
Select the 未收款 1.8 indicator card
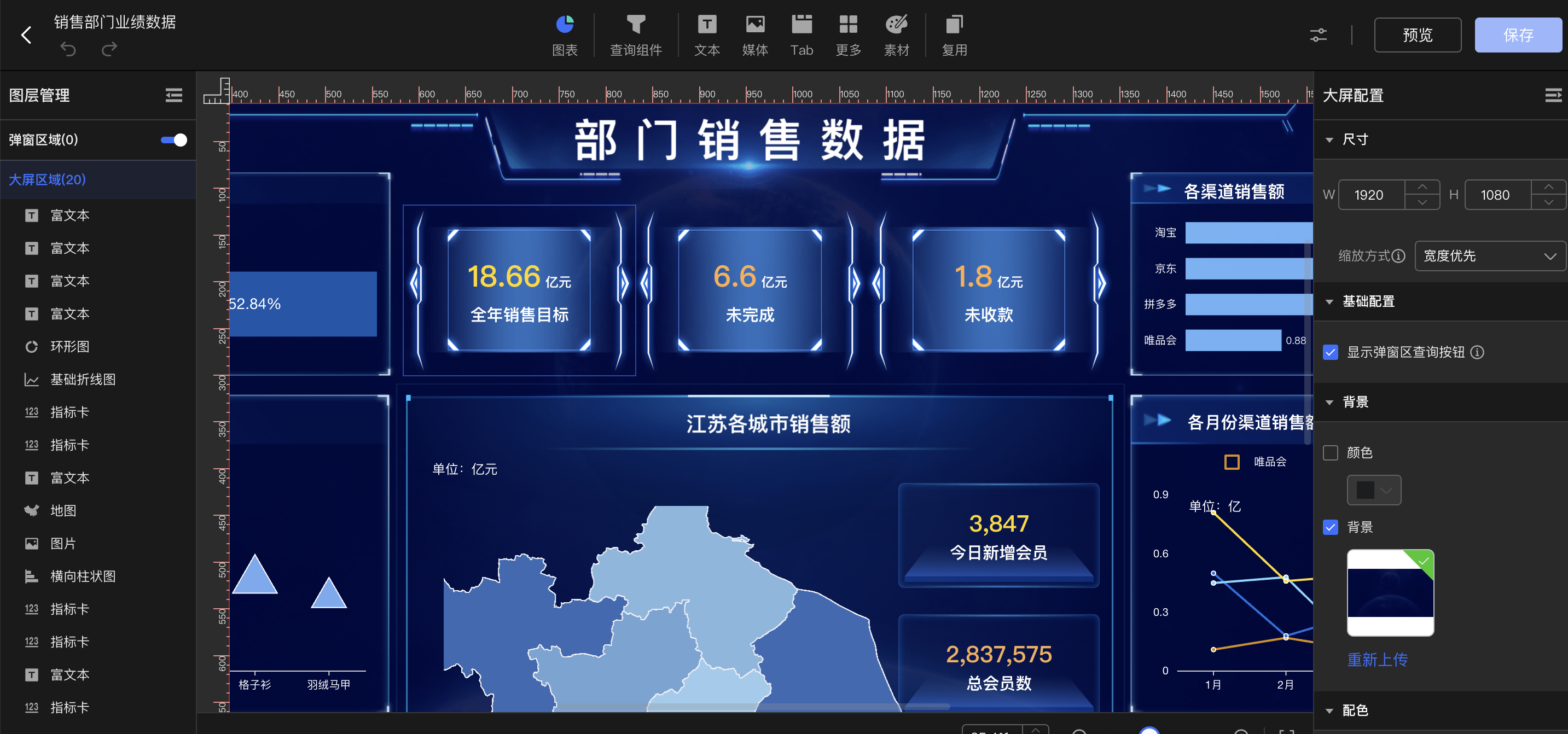pyautogui.click(x=989, y=290)
